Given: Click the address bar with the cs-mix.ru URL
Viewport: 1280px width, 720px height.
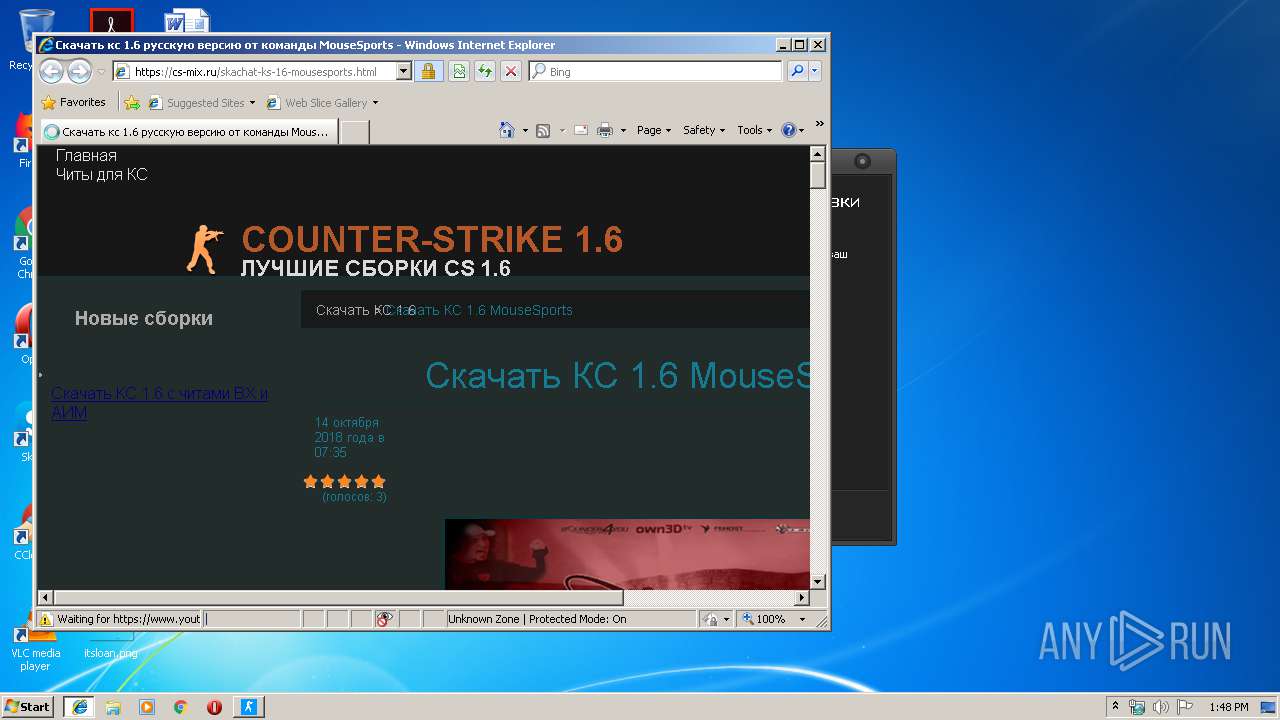Looking at the screenshot, I should click(254, 72).
